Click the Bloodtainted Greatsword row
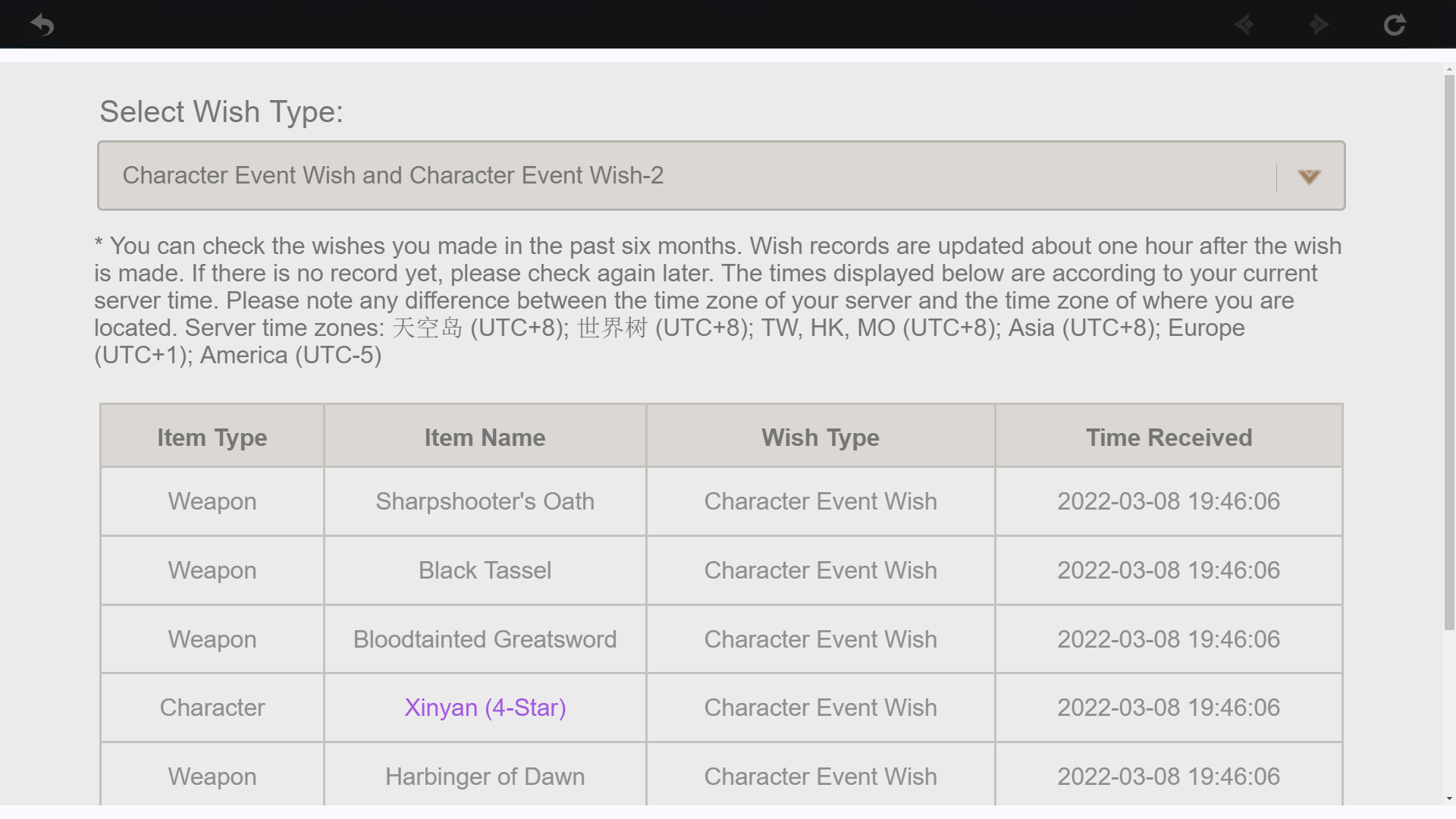Viewport: 1456px width, 819px height. click(x=485, y=639)
